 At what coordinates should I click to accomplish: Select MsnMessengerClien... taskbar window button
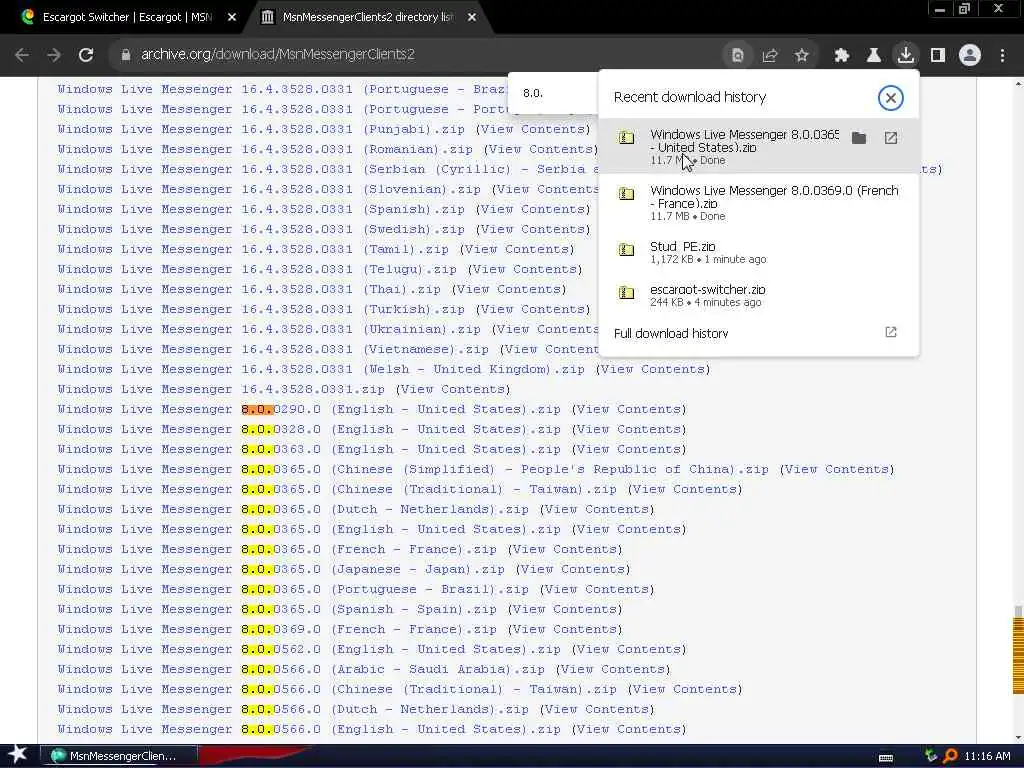118,756
